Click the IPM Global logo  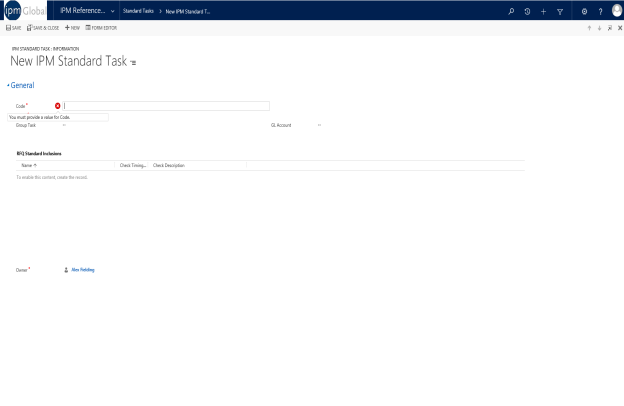(32, 10)
